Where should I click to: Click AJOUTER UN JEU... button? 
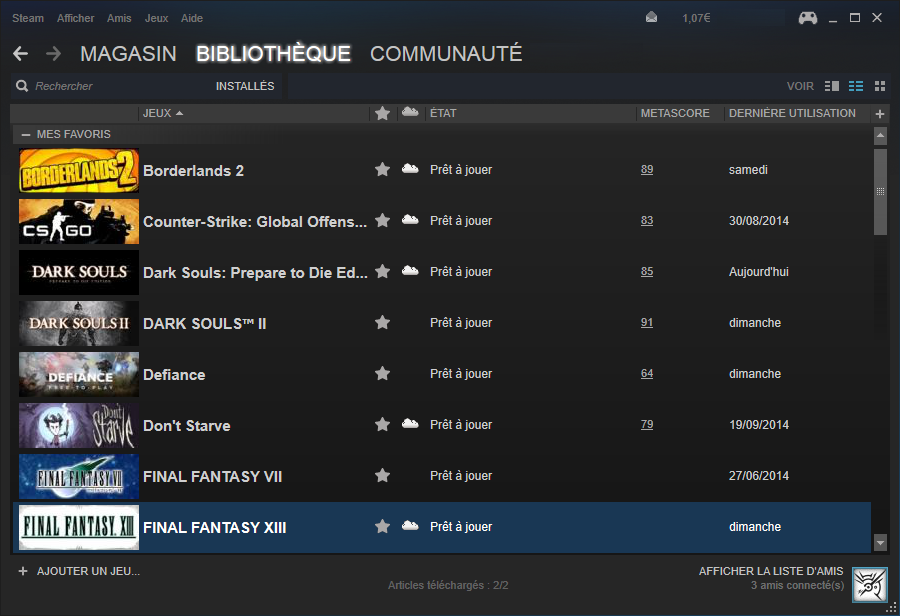click(x=88, y=571)
